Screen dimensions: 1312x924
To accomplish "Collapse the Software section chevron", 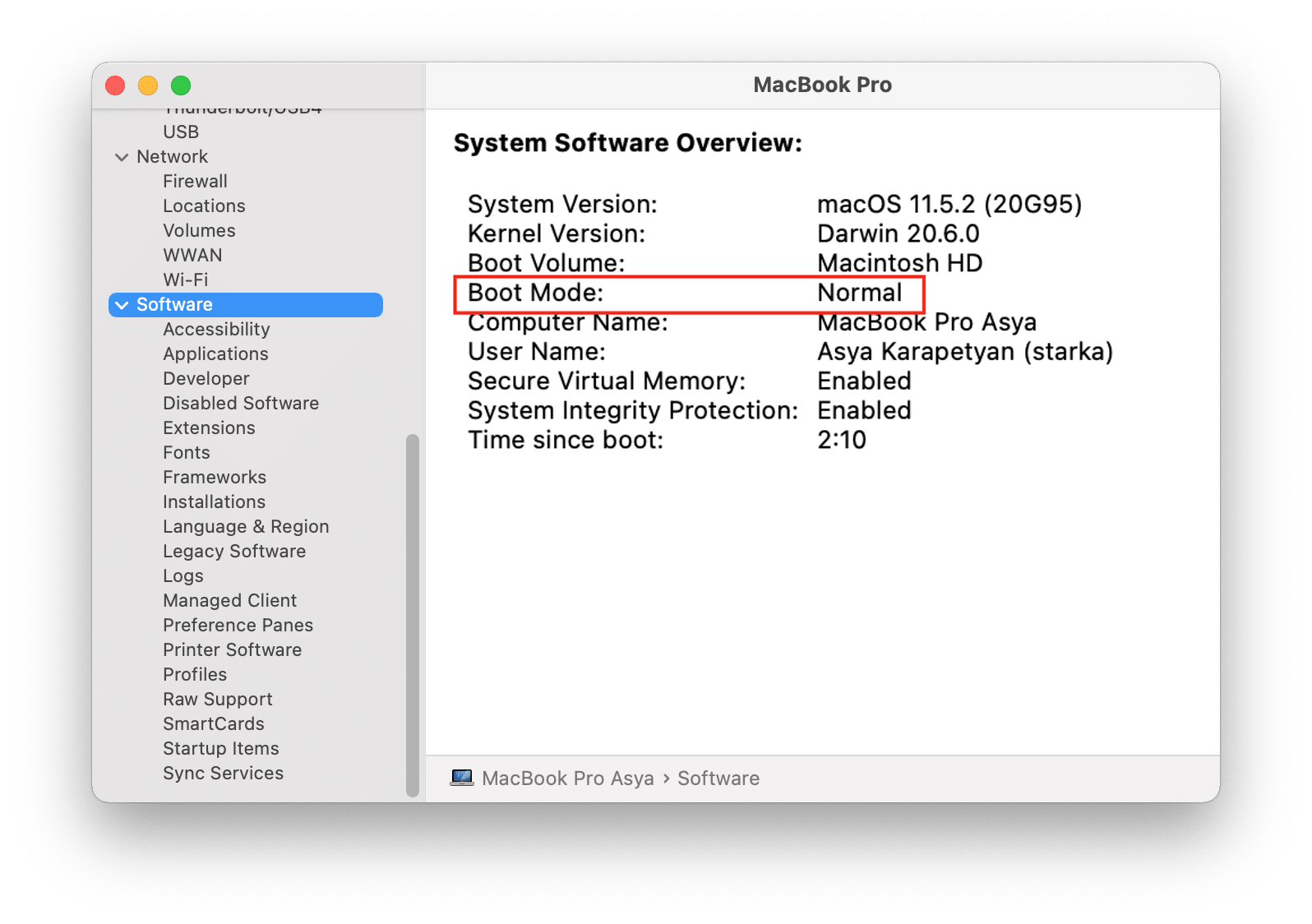I will [122, 305].
